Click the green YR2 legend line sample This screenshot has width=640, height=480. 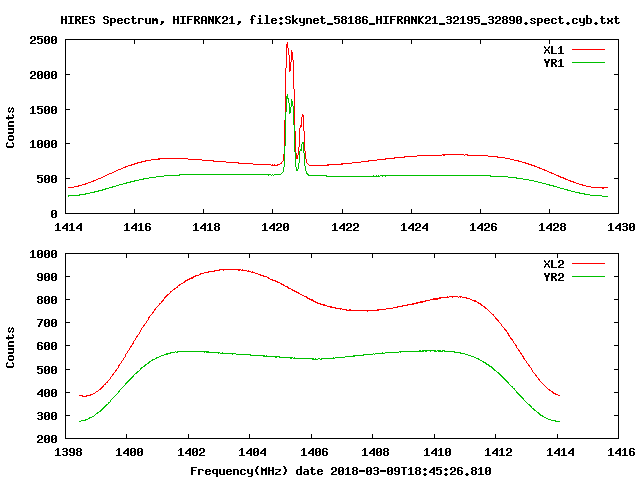pos(588,277)
